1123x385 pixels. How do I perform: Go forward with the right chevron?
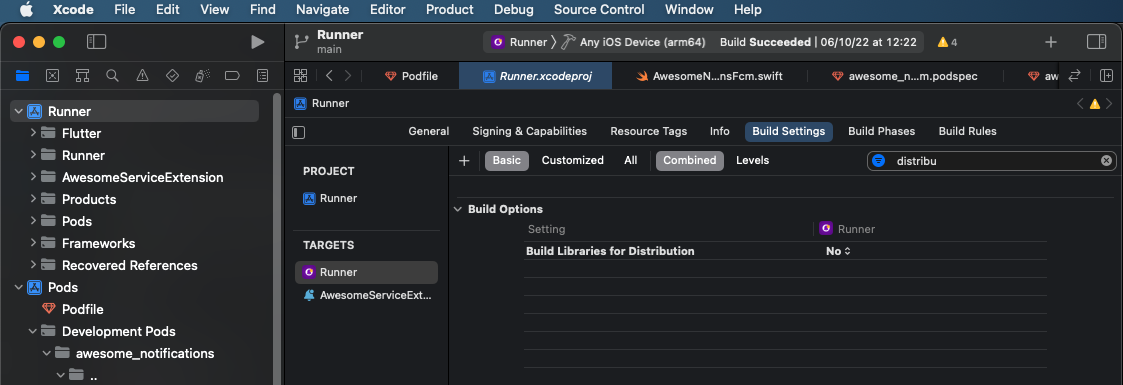(x=348, y=76)
